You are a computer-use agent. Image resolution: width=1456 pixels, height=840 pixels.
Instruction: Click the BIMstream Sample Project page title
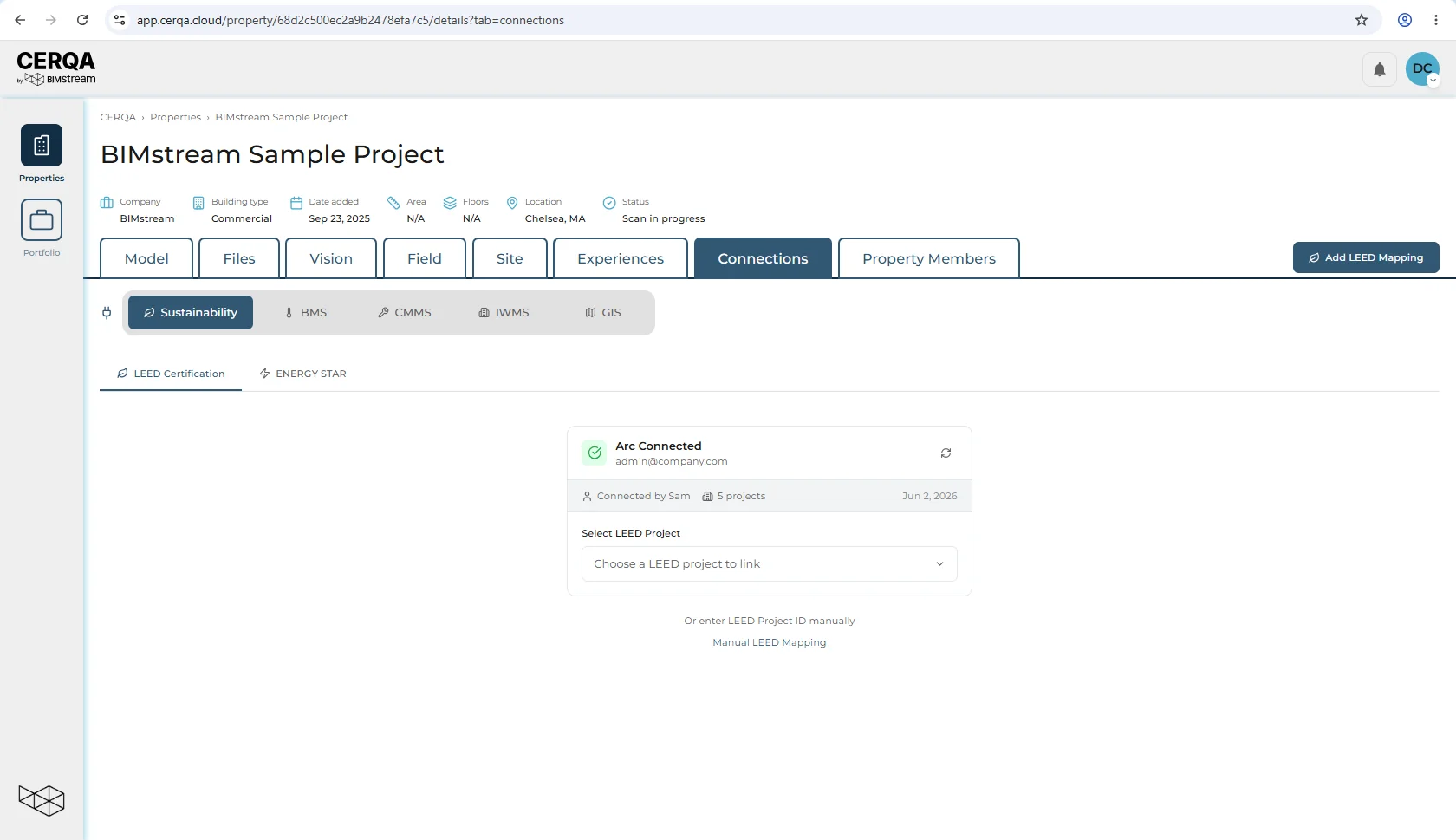[x=272, y=154]
